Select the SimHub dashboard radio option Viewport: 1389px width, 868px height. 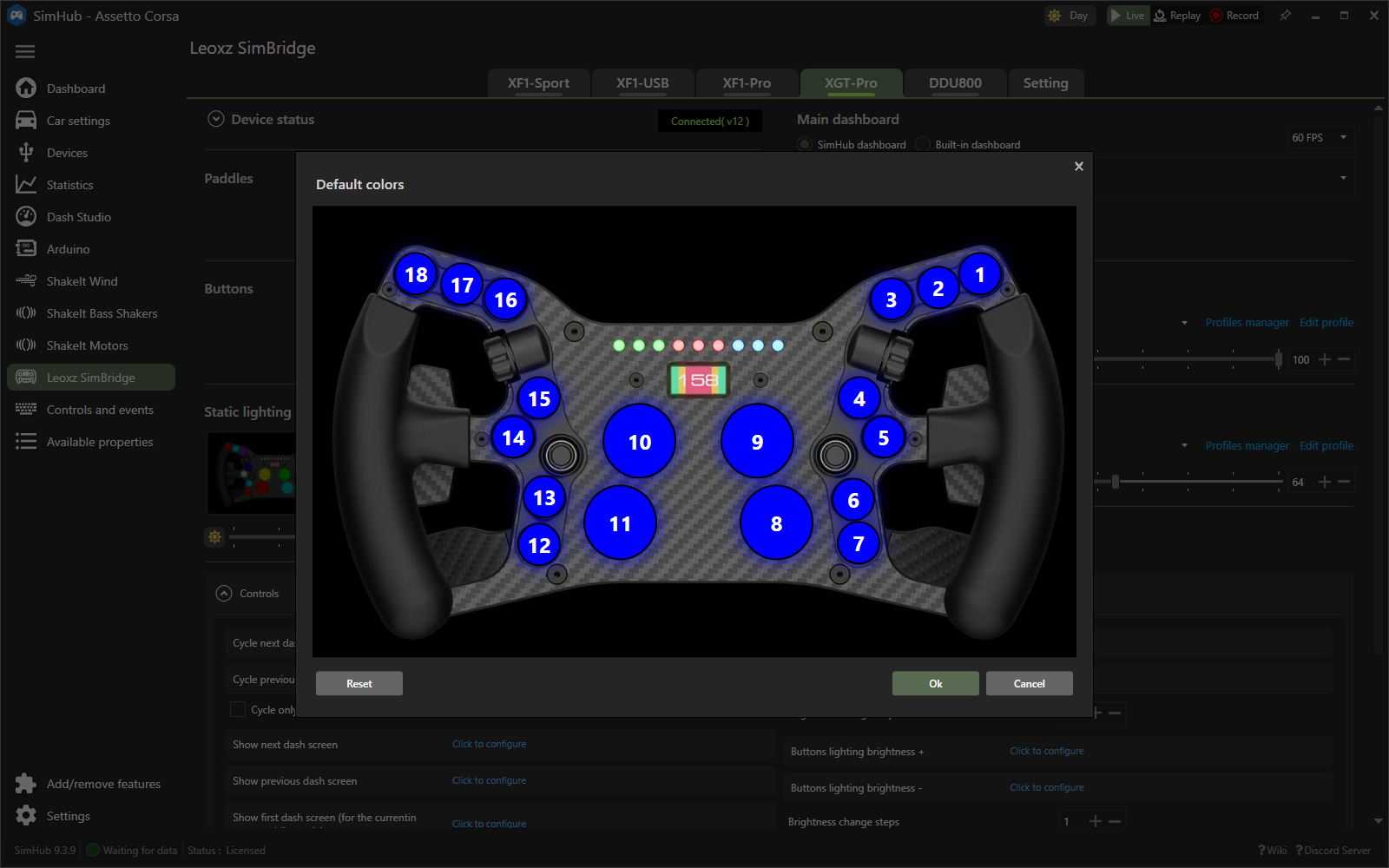point(805,144)
